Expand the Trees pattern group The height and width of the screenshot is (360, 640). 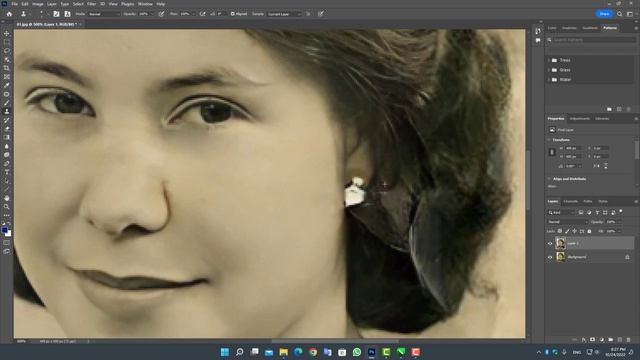point(549,60)
